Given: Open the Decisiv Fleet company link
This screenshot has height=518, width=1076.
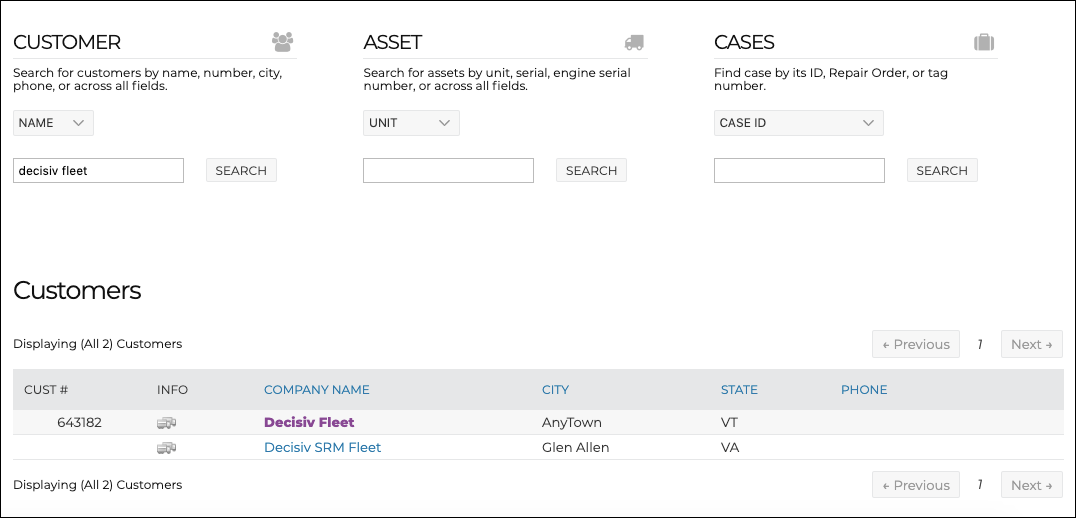Looking at the screenshot, I should [x=309, y=423].
